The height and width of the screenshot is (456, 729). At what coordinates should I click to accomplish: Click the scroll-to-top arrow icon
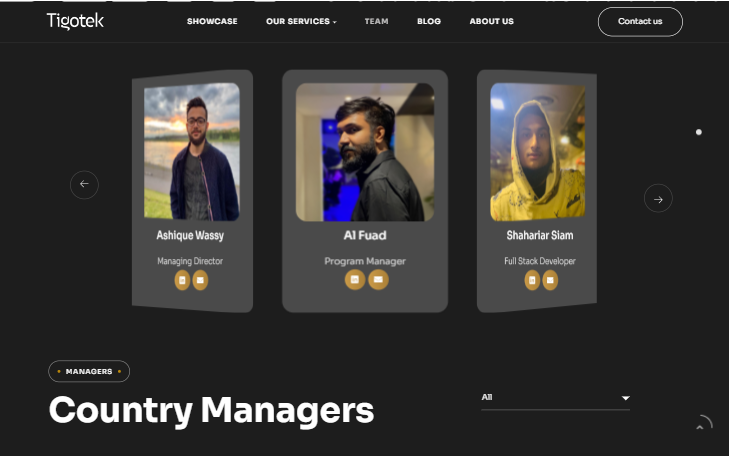pos(702,424)
